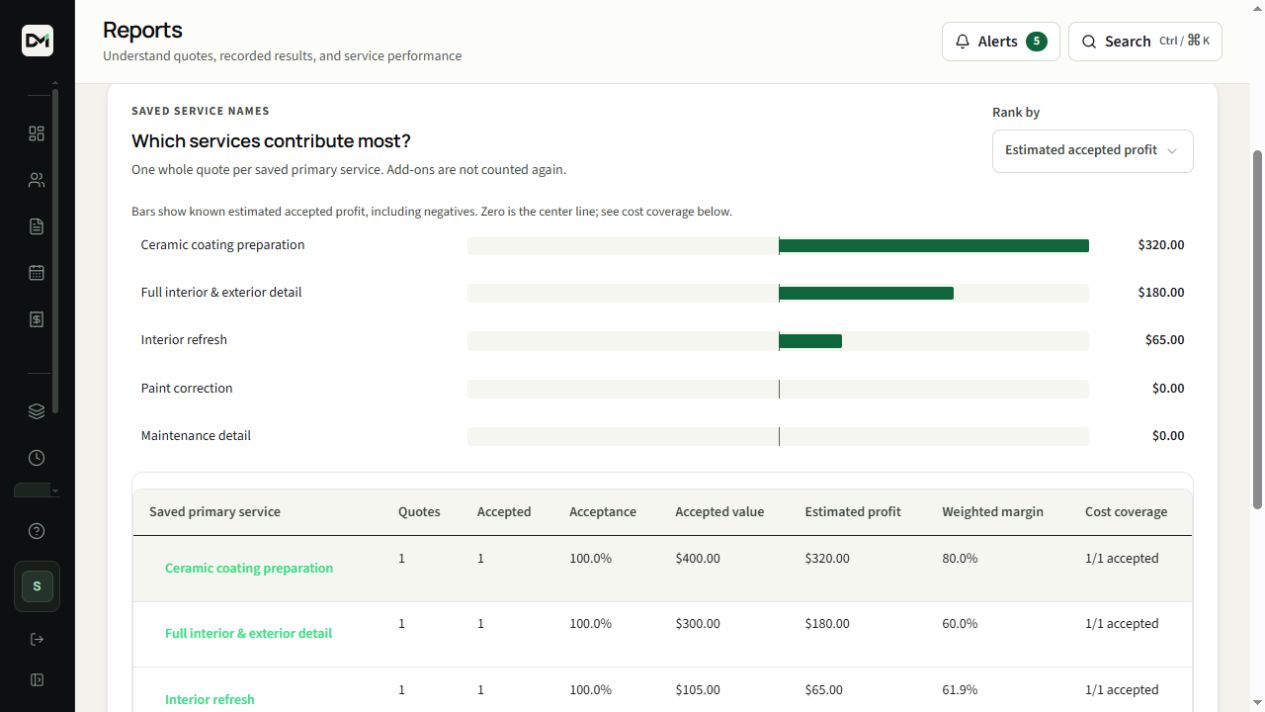Viewport: 1265px width, 712px height.
Task: Open the Estimated accepted profit rank dropdown
Action: (1092, 150)
